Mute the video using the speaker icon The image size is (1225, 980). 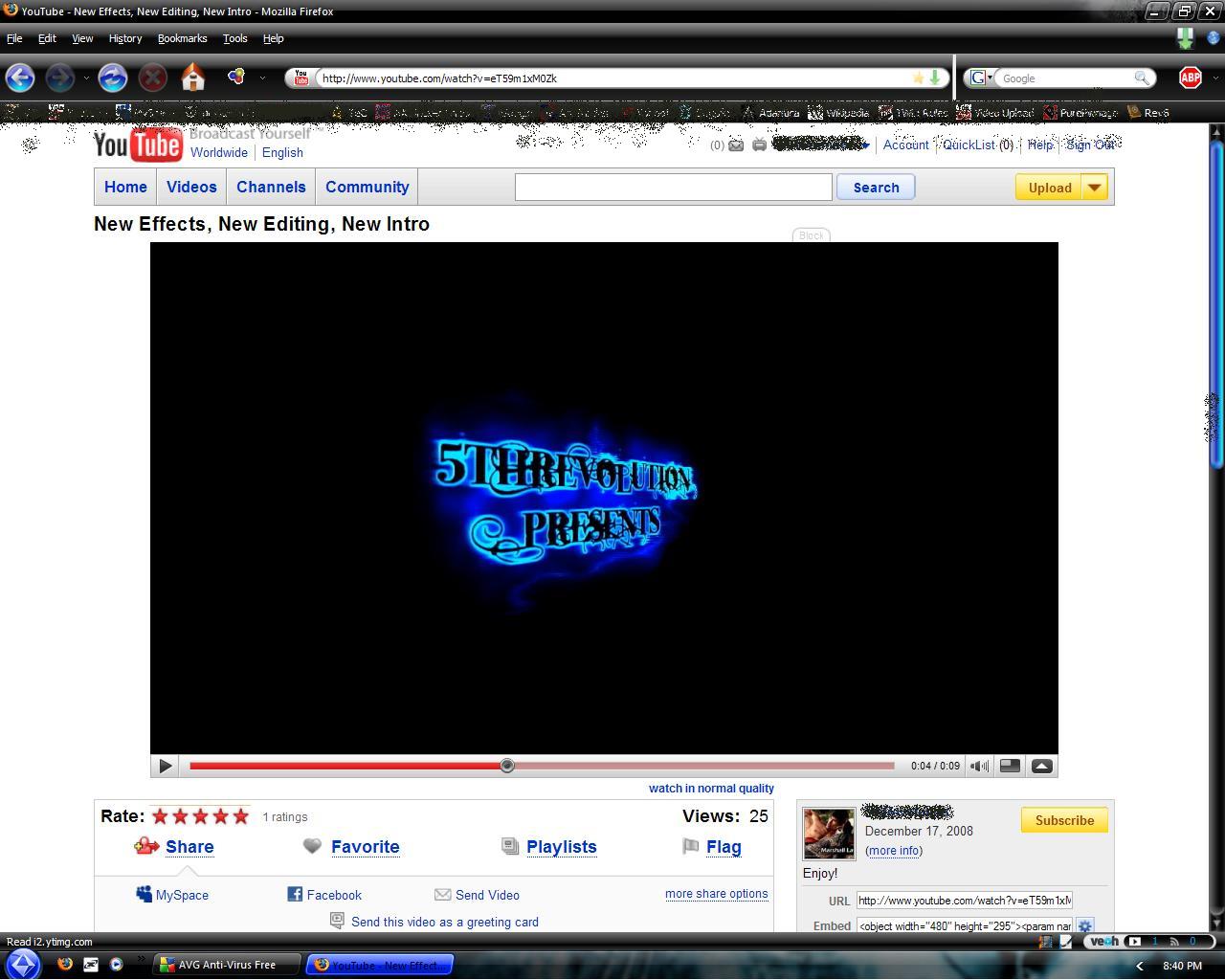978,766
